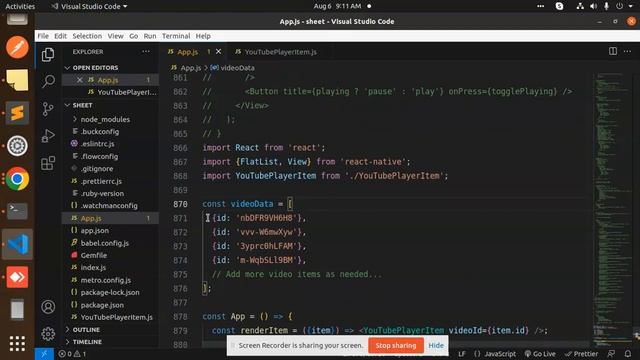Open the Extensions view

[x=48, y=163]
